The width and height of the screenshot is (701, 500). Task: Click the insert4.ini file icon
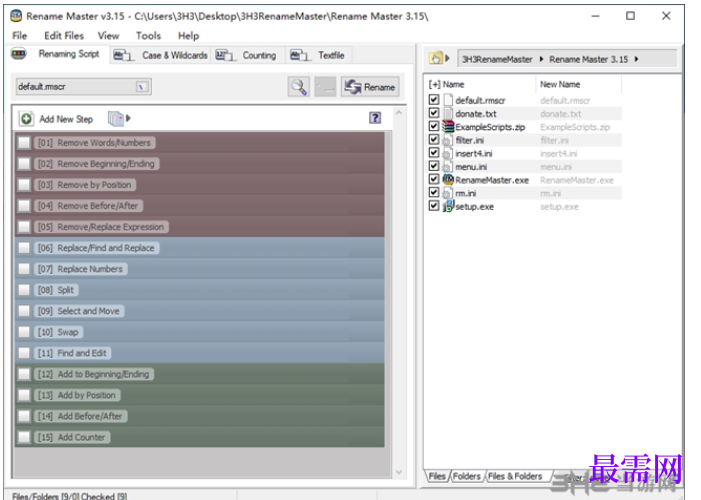pyautogui.click(x=447, y=153)
